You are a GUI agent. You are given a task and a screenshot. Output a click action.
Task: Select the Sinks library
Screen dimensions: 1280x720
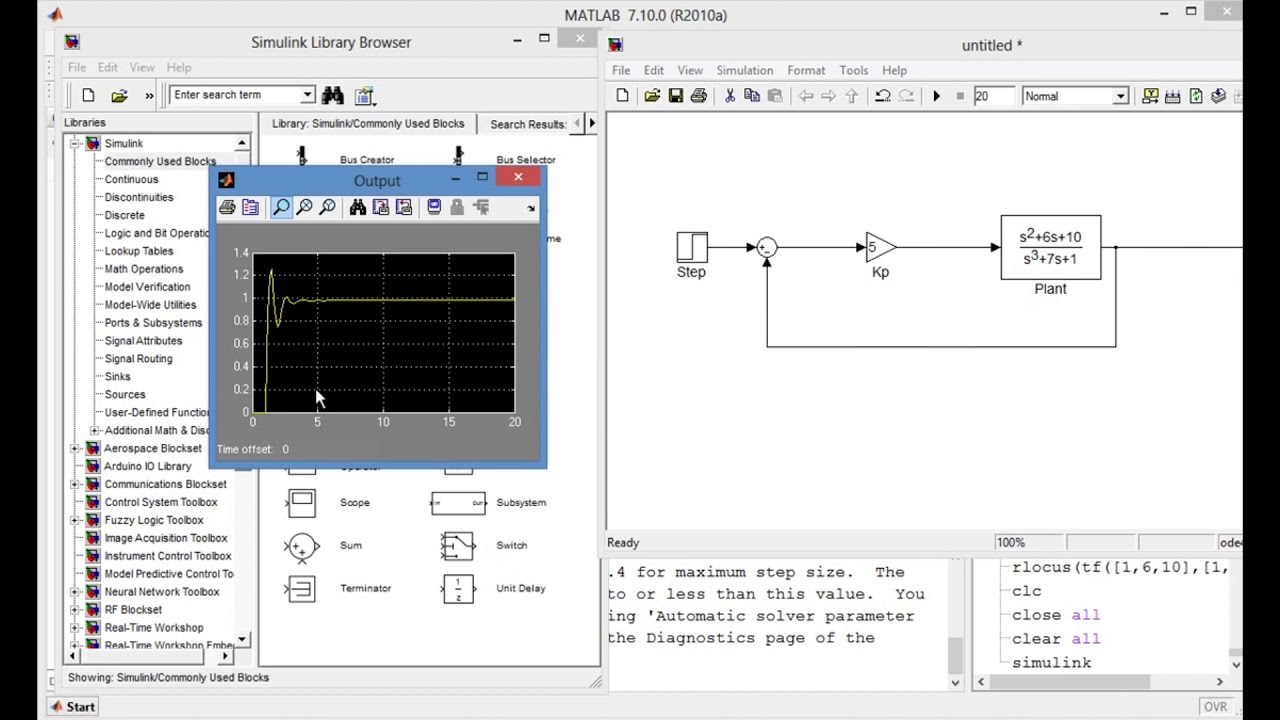(x=117, y=376)
